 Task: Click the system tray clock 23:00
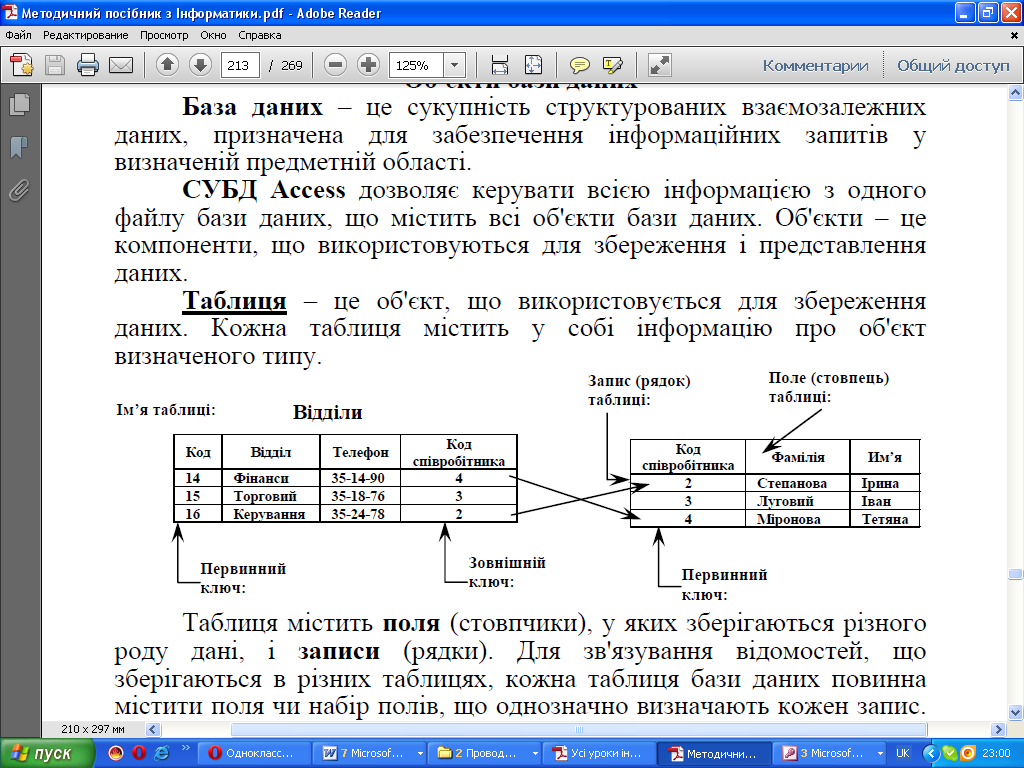tap(995, 753)
